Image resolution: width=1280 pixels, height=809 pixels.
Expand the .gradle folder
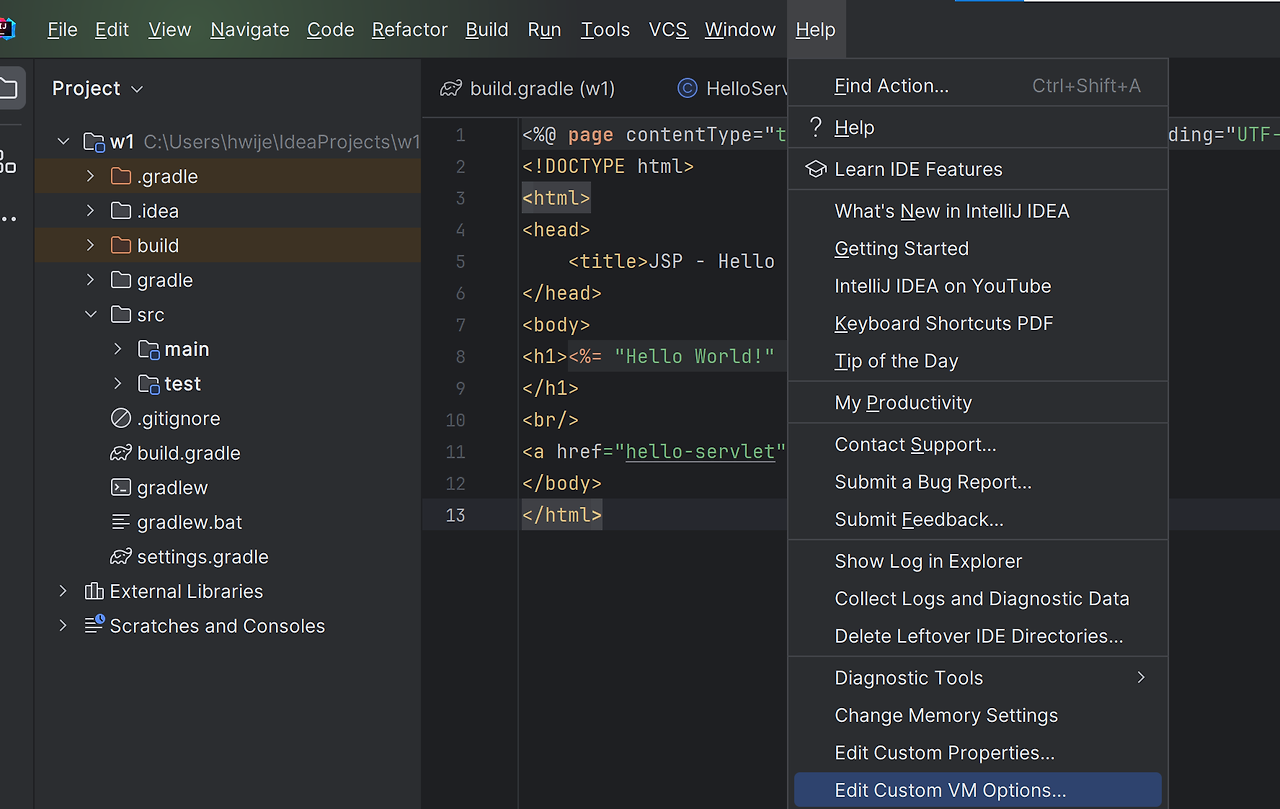tap(91, 176)
